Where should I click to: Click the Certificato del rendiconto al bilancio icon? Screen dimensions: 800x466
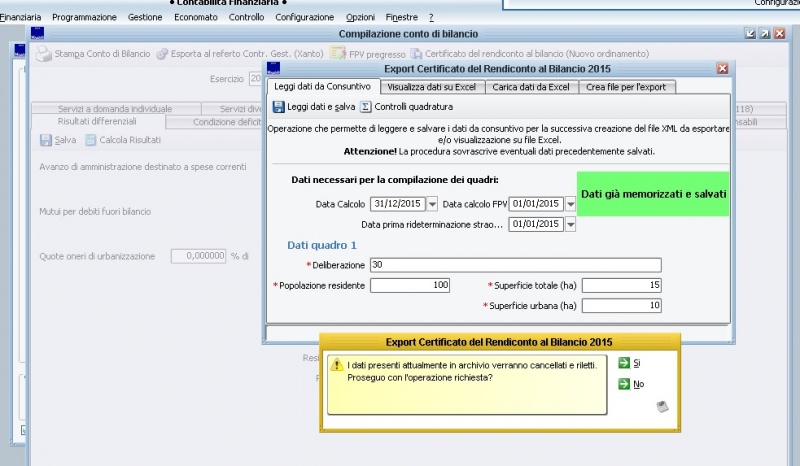[416, 54]
